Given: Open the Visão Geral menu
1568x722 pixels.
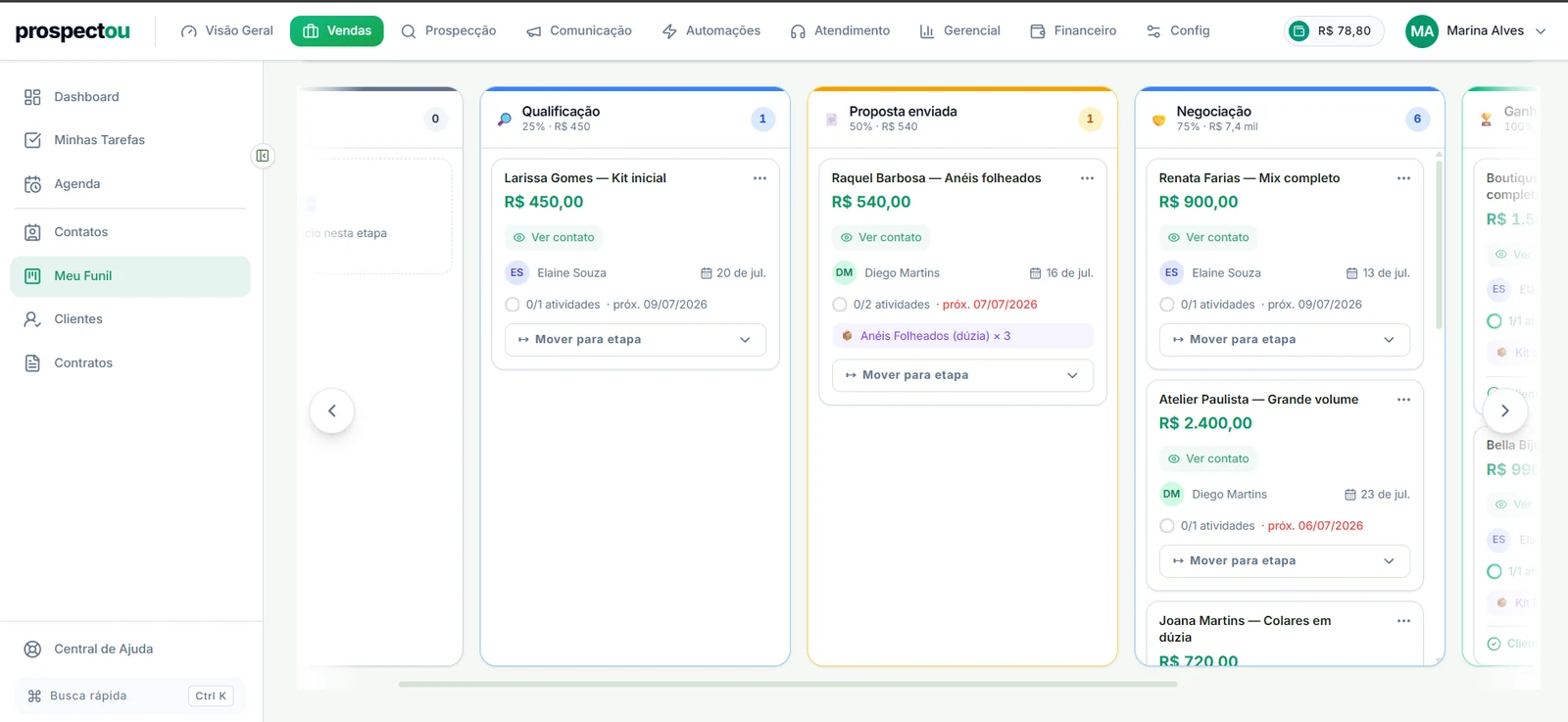Looking at the screenshot, I should pos(227,31).
